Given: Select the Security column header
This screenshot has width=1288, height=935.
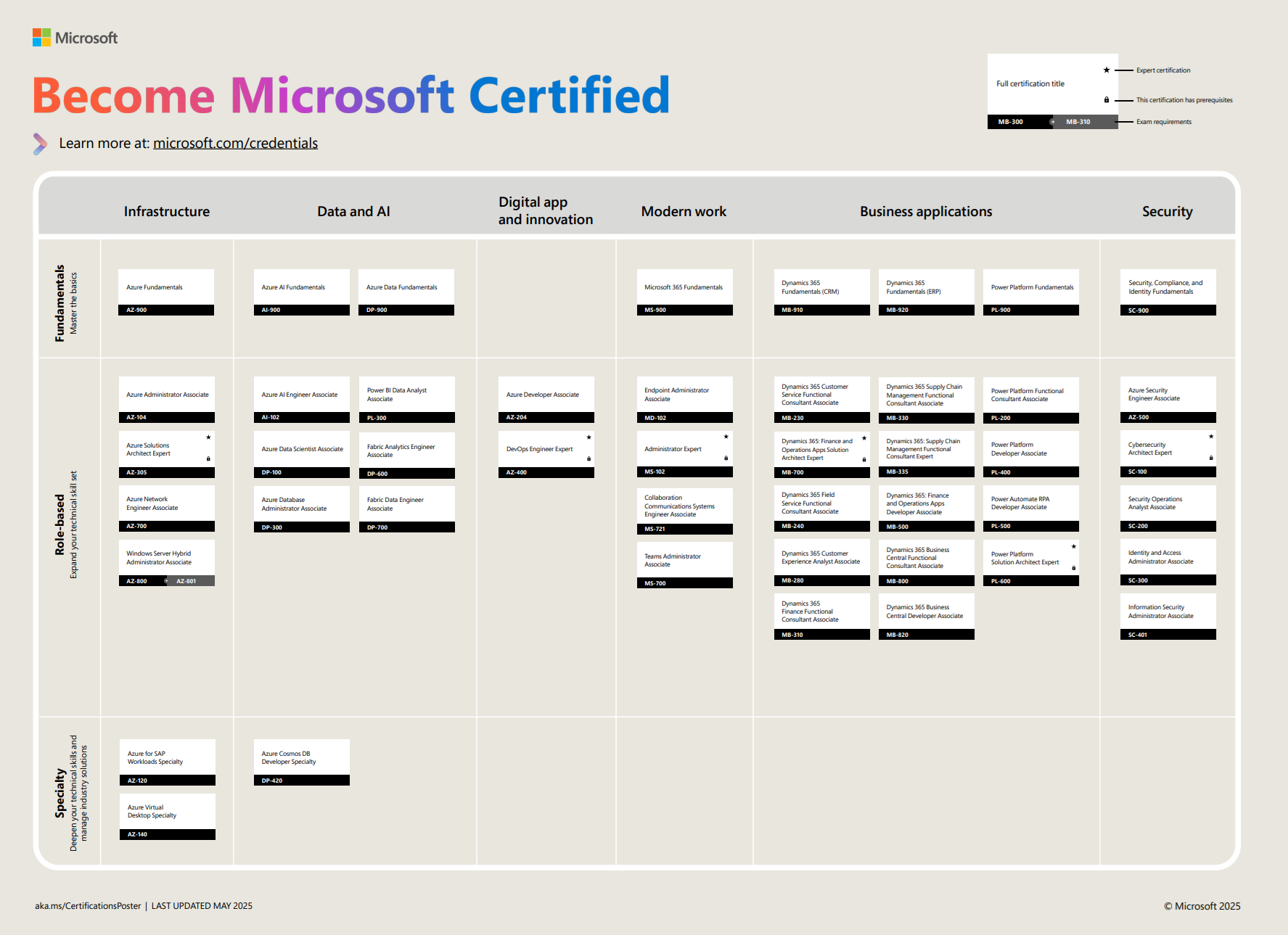Looking at the screenshot, I should tap(1167, 211).
